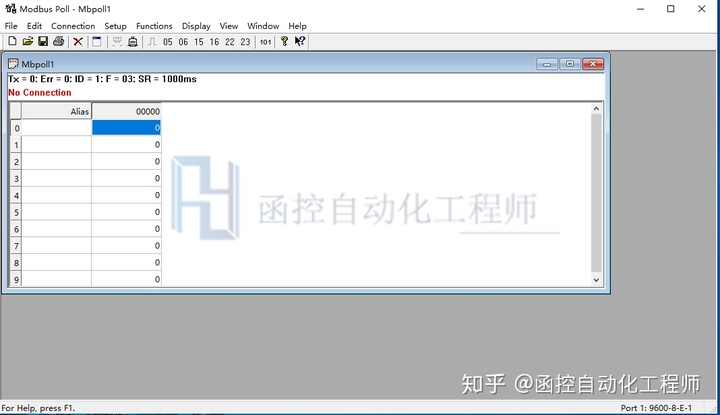Click the Alias cell in row 0

click(56, 128)
